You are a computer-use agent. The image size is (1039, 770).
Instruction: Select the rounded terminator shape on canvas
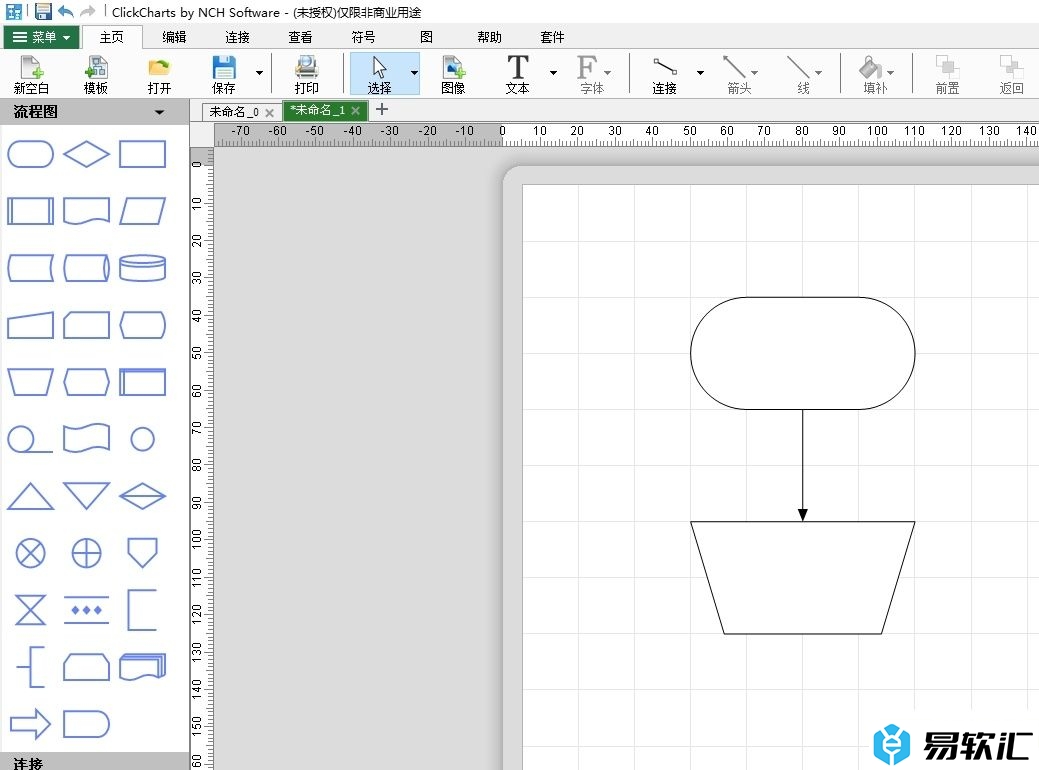pos(802,353)
